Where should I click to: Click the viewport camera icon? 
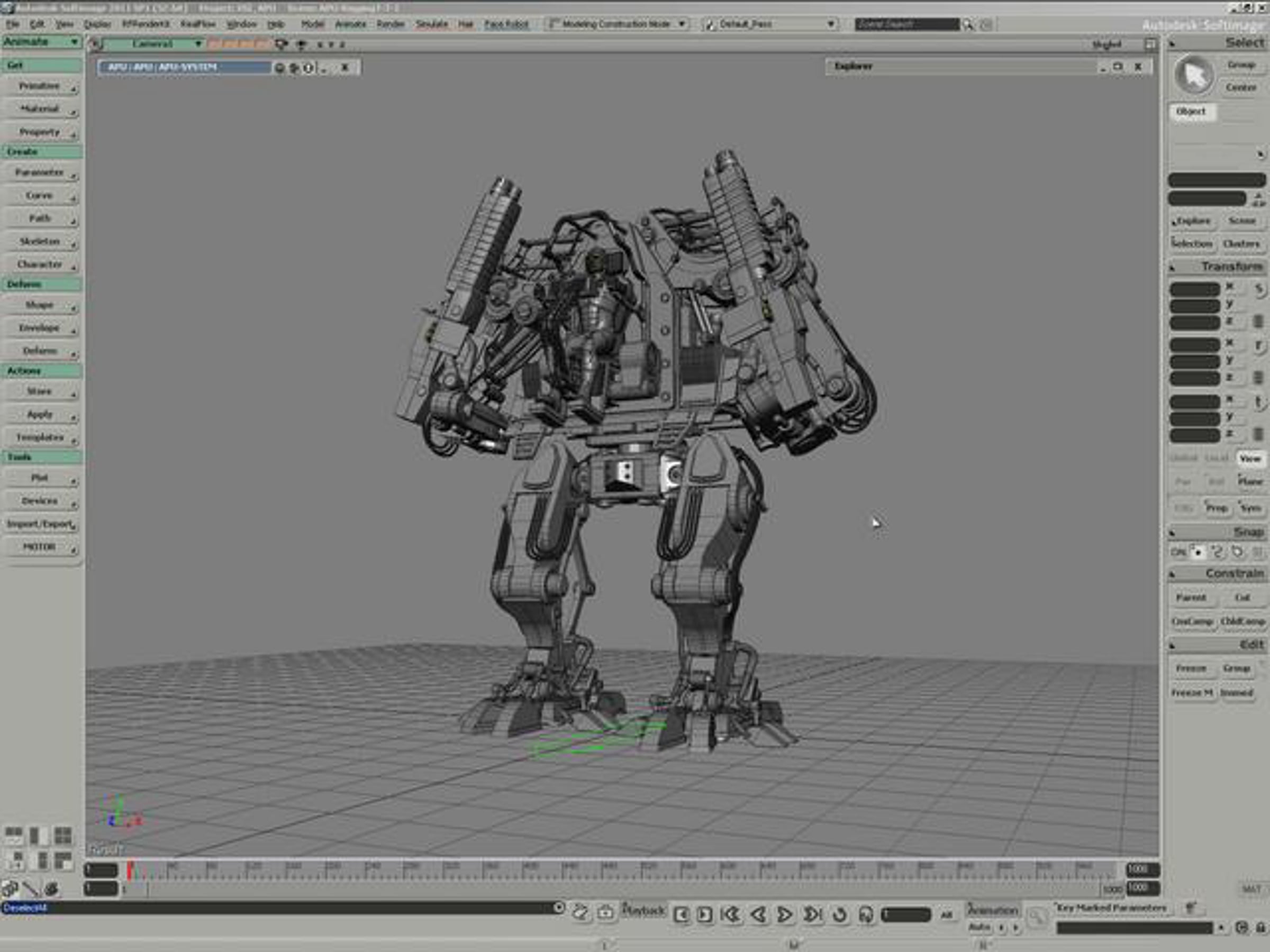pyautogui.click(x=282, y=44)
